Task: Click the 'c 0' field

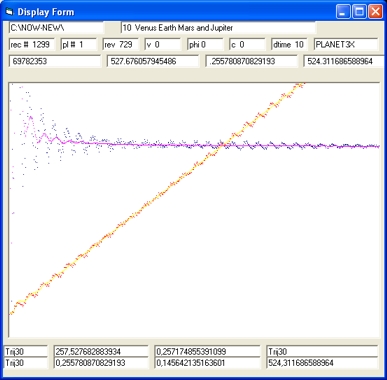Action: pyautogui.click(x=247, y=44)
